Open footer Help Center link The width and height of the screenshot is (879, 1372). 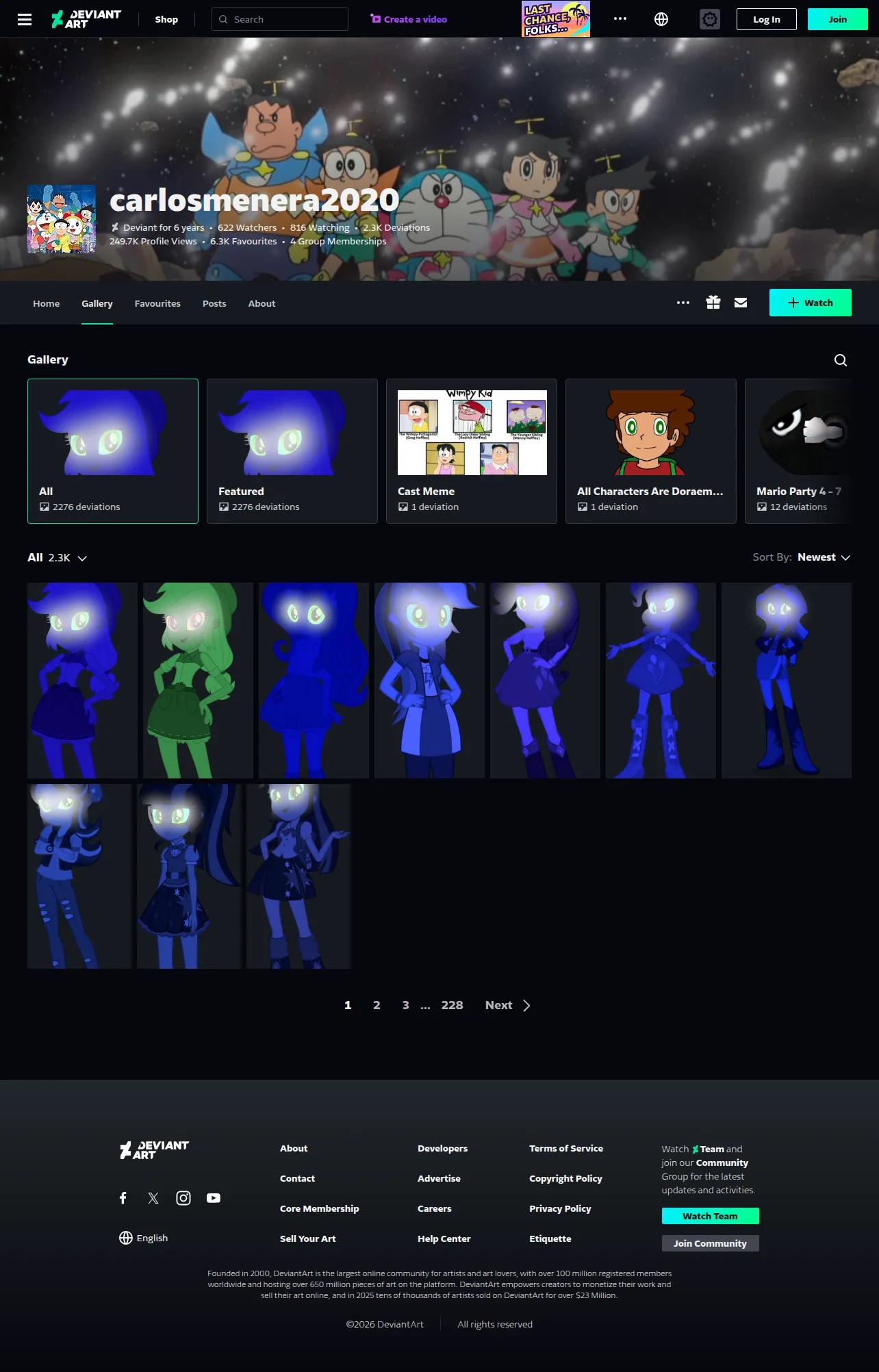(444, 1239)
